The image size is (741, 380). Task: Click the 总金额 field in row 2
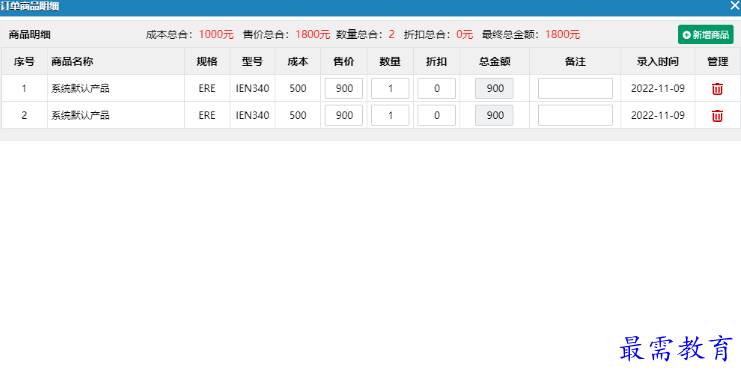[494, 115]
